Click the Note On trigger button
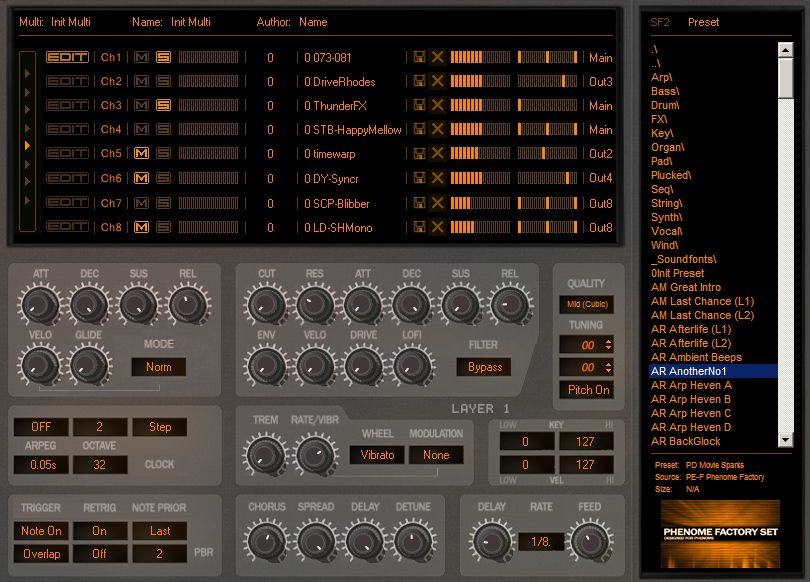This screenshot has height=582, width=810. pyautogui.click(x=41, y=531)
